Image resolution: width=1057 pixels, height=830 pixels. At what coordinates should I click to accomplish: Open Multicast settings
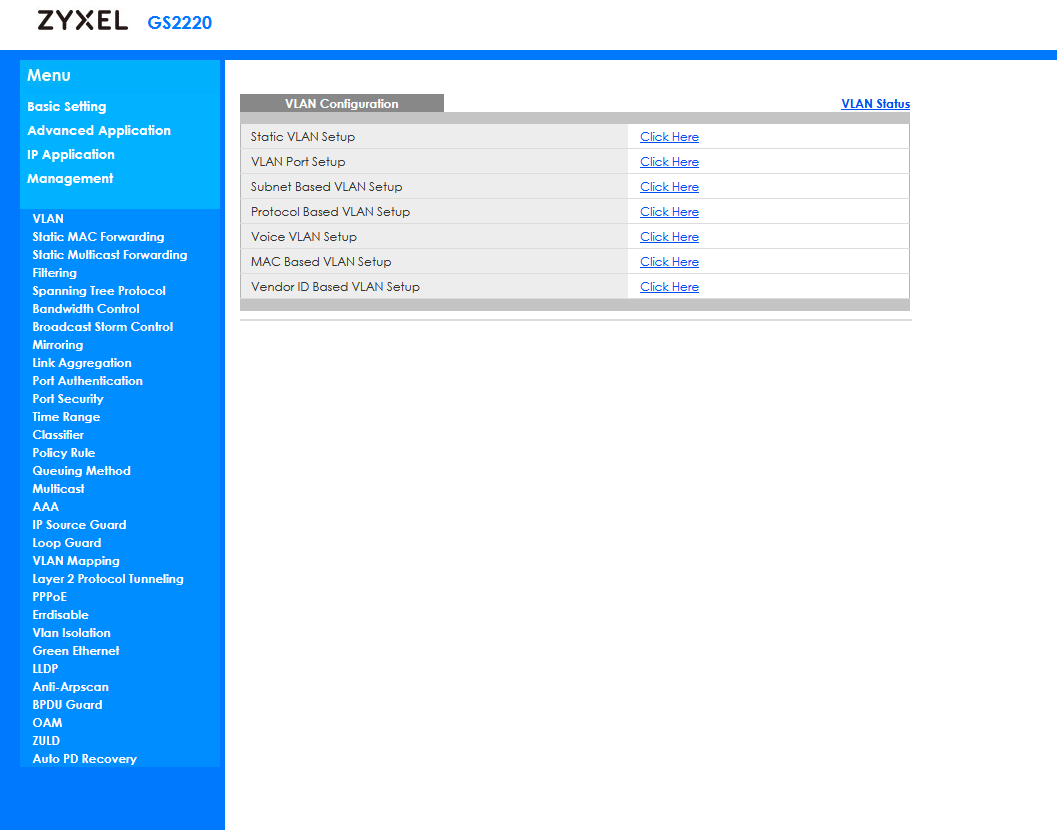(x=59, y=489)
